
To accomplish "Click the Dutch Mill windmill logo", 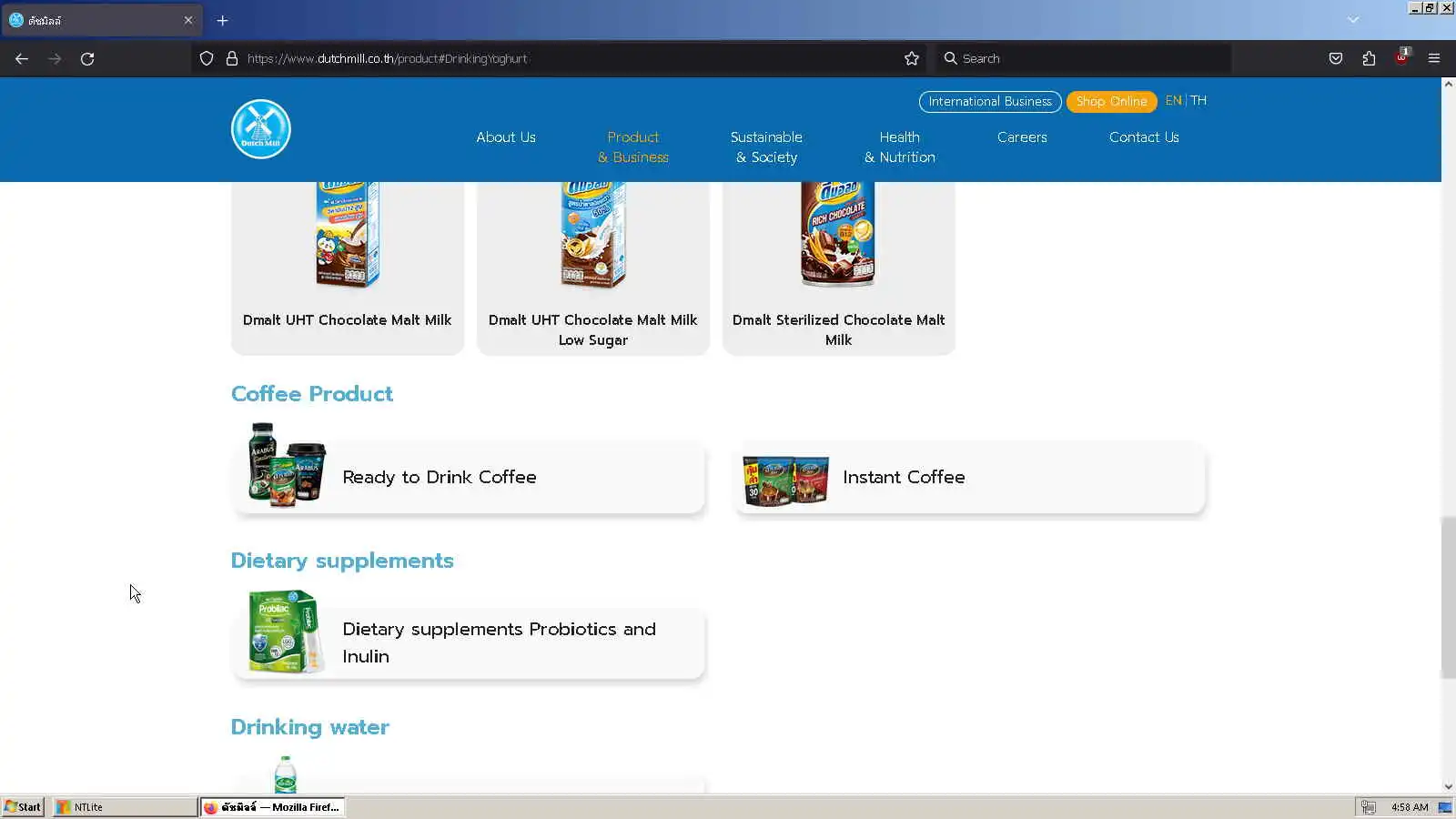I will point(261,129).
